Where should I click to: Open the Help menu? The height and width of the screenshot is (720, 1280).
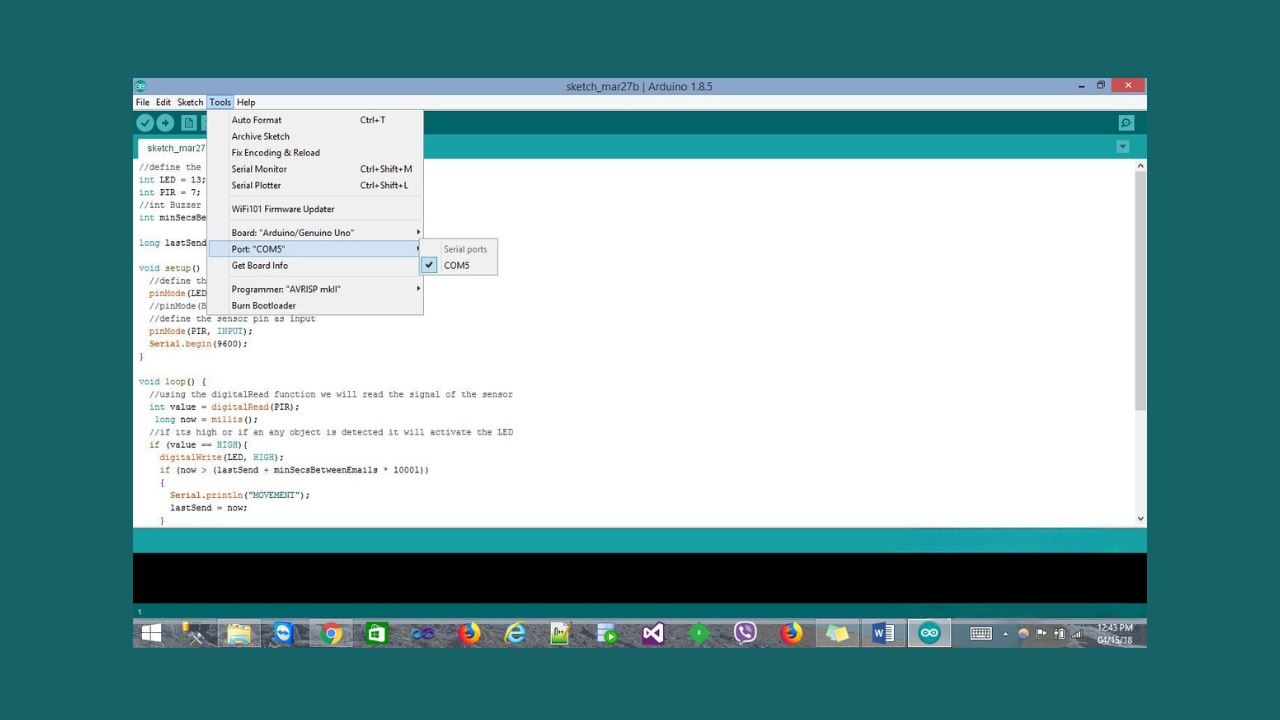click(x=246, y=102)
